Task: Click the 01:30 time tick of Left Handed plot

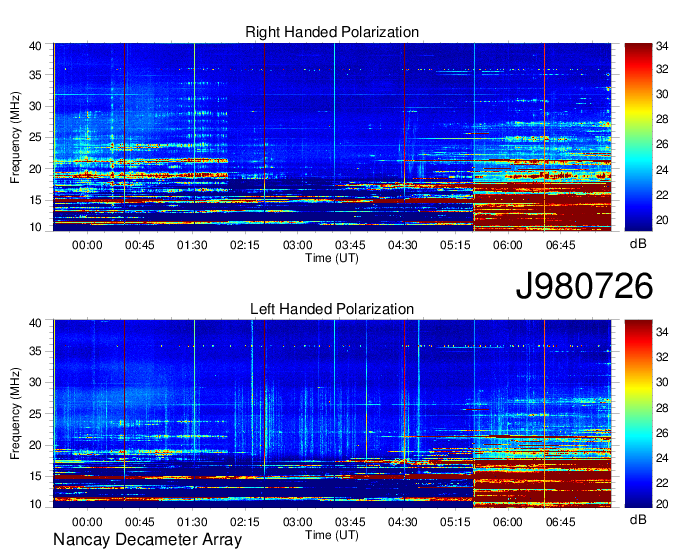Action: point(192,522)
